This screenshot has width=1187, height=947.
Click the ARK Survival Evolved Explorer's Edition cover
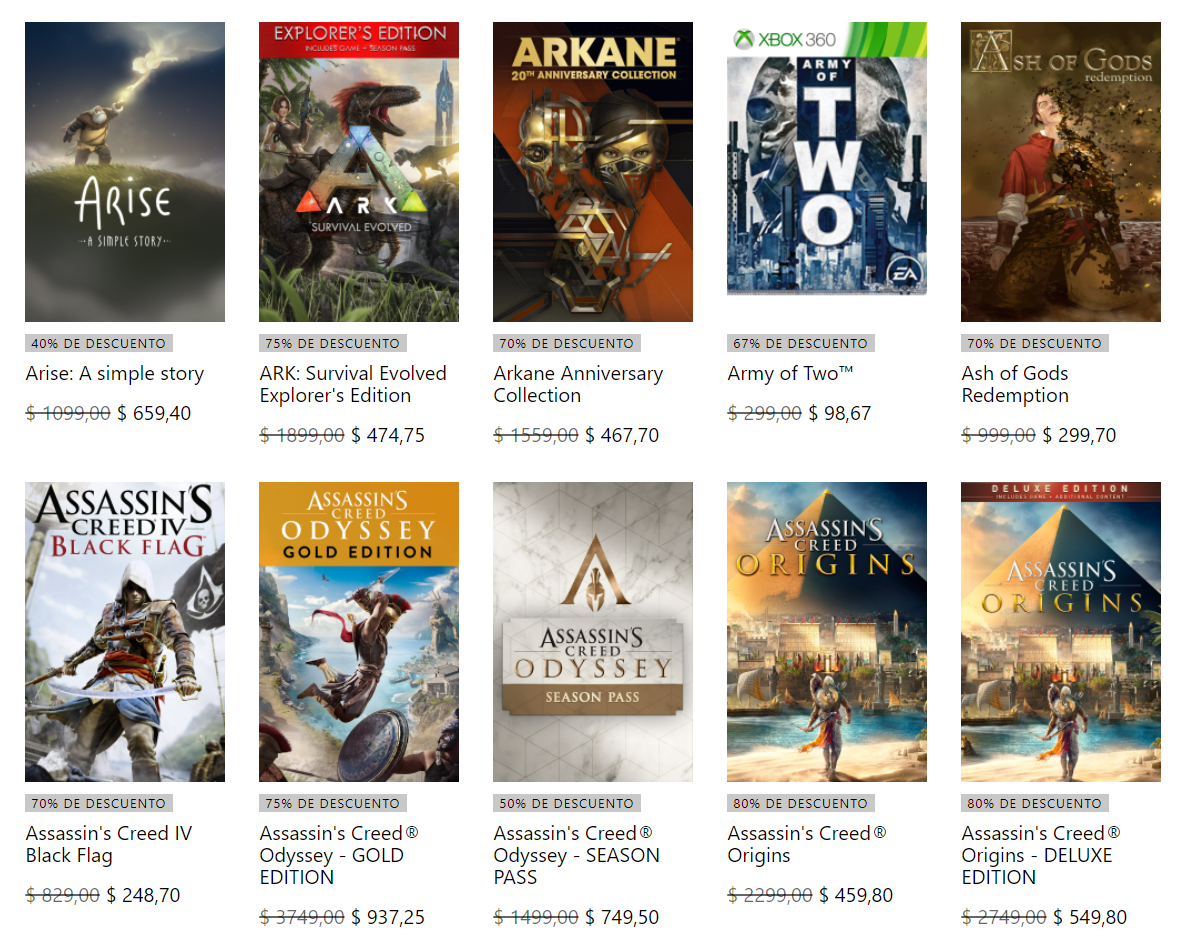click(359, 172)
